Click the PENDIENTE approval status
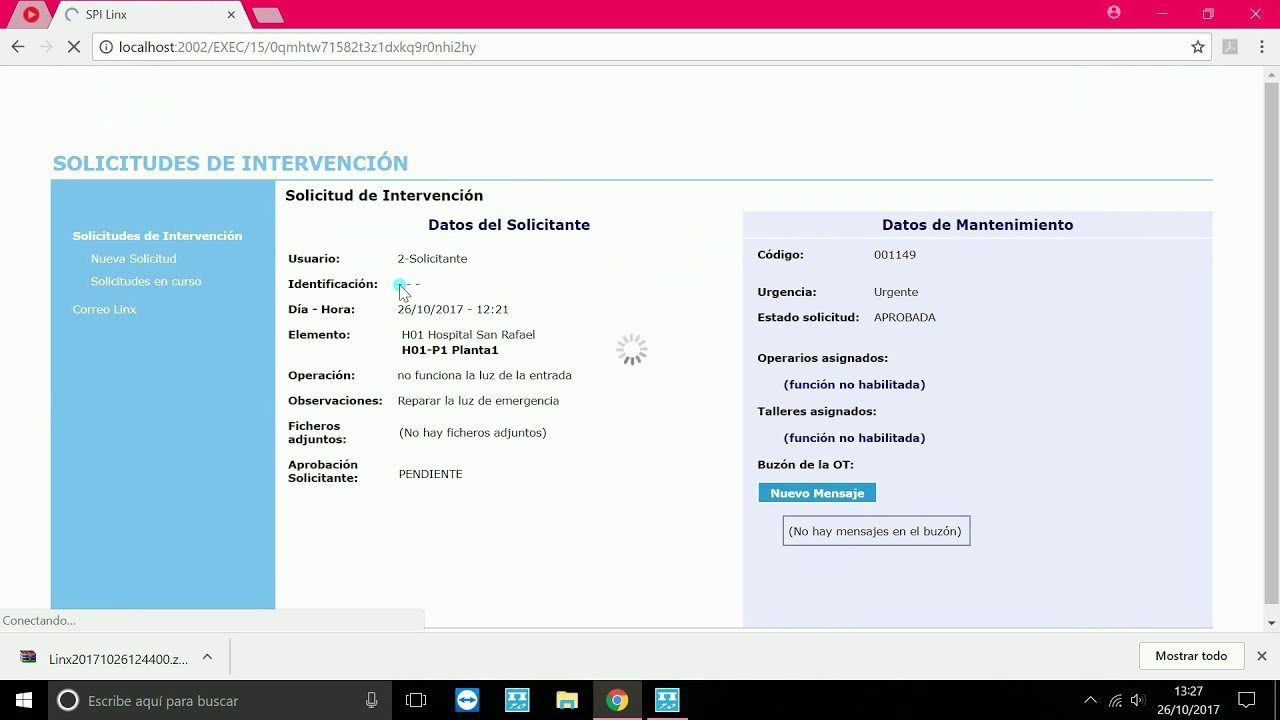The height and width of the screenshot is (720, 1280). (430, 474)
